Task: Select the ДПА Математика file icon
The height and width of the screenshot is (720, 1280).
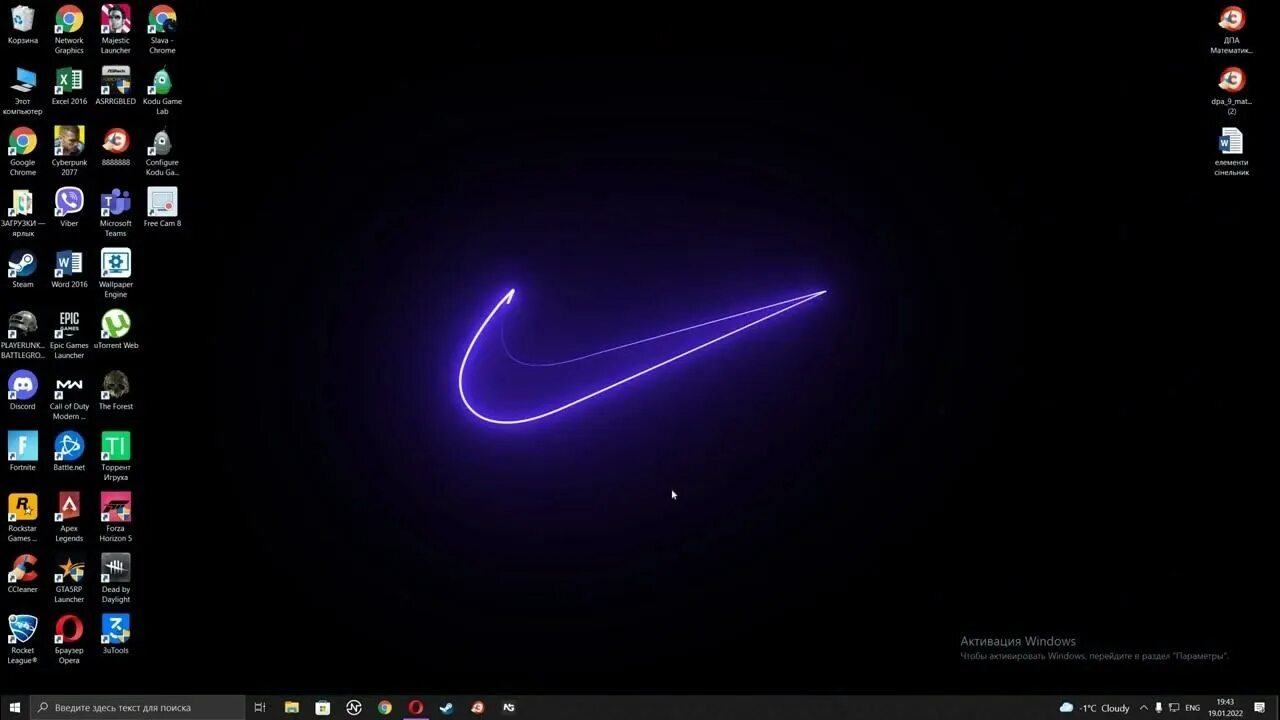Action: click(x=1231, y=29)
